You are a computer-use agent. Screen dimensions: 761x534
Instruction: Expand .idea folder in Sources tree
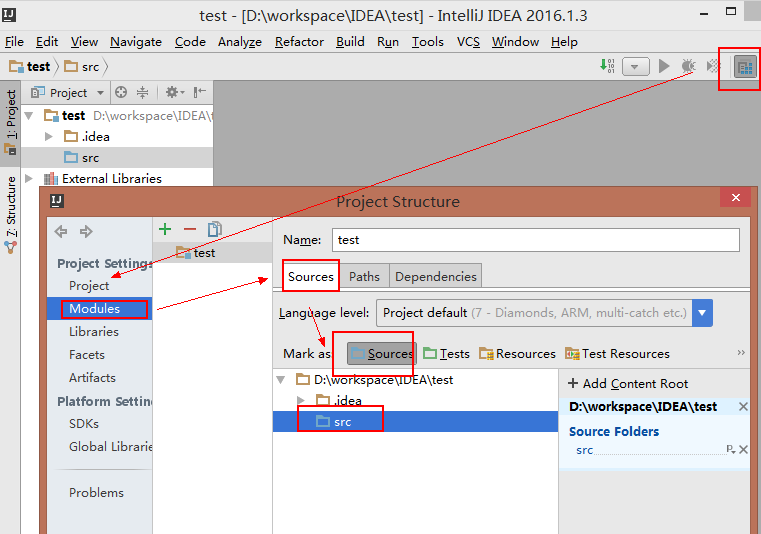301,400
